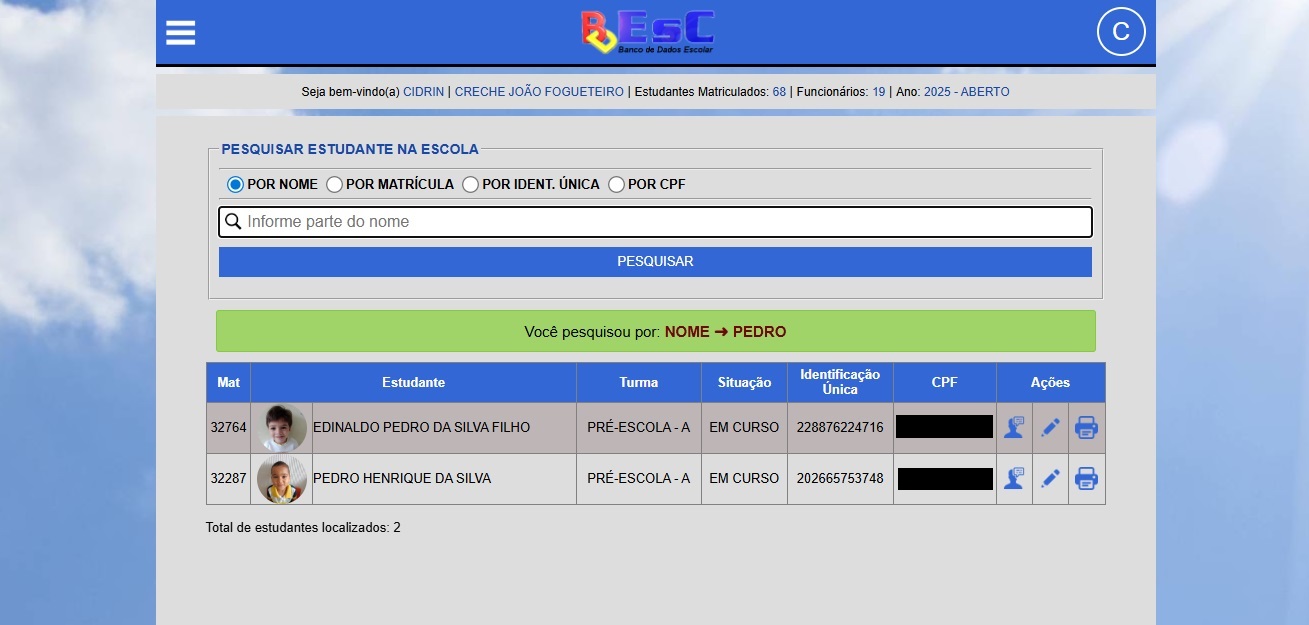The width and height of the screenshot is (1309, 625).
Task: Click printer icon in Pedro Henrique row
Action: [1086, 479]
